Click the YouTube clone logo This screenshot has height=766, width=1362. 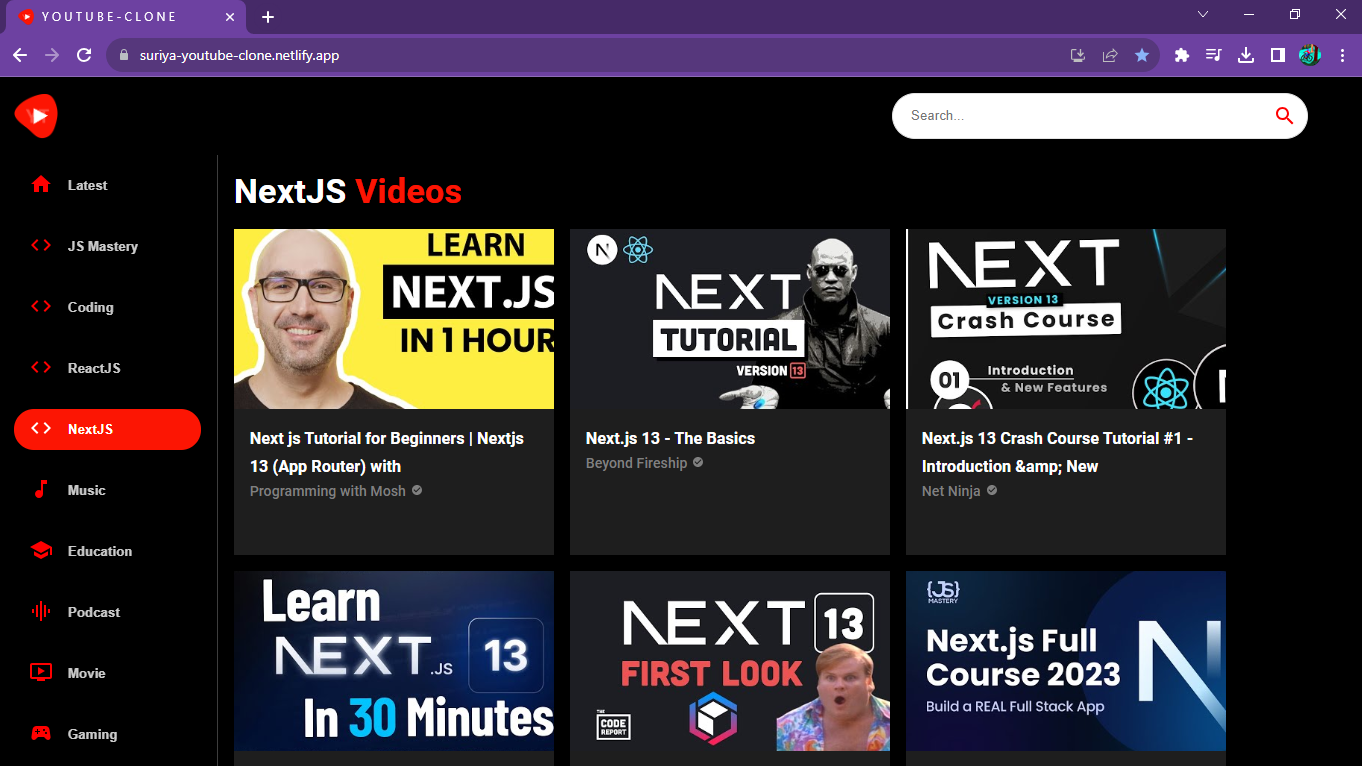pyautogui.click(x=37, y=116)
